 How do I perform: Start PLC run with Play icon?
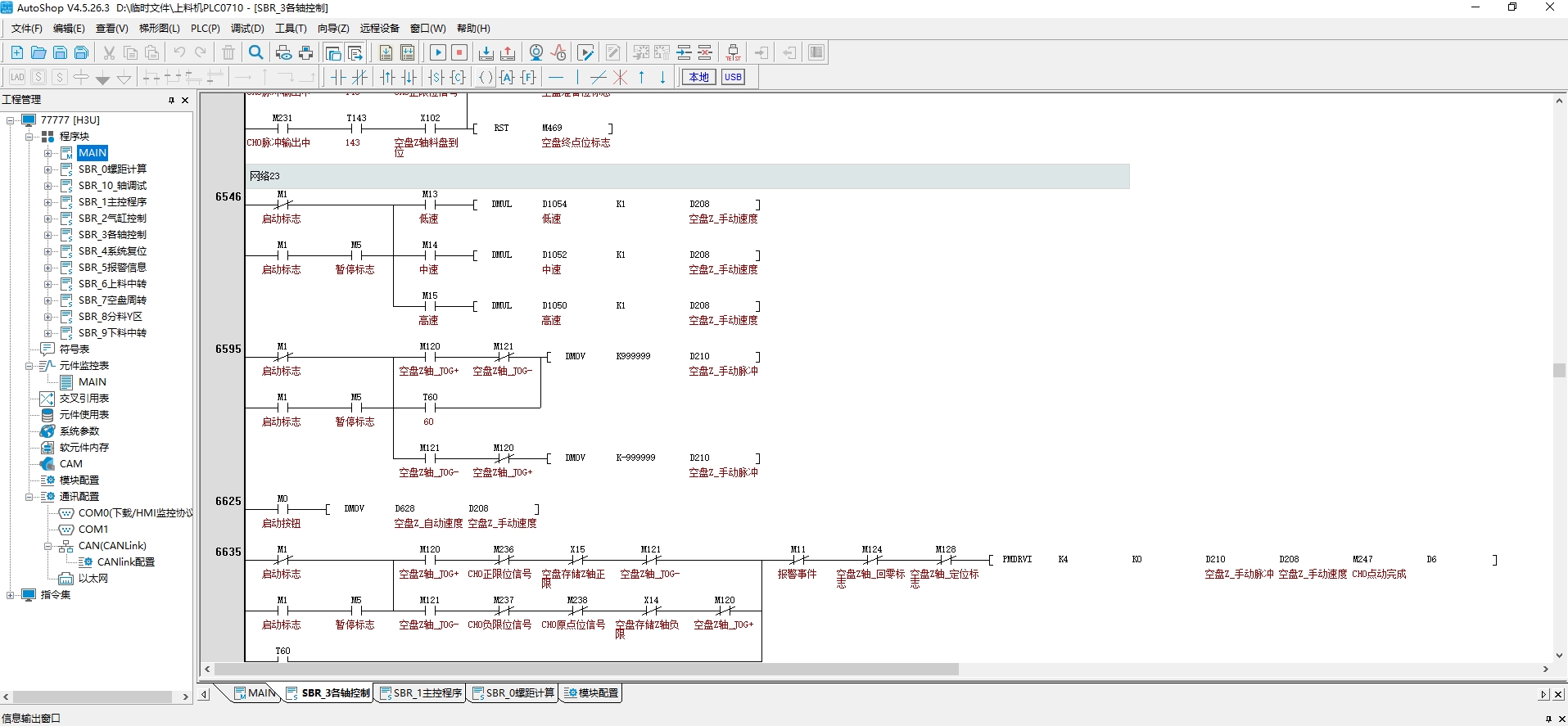pos(438,52)
